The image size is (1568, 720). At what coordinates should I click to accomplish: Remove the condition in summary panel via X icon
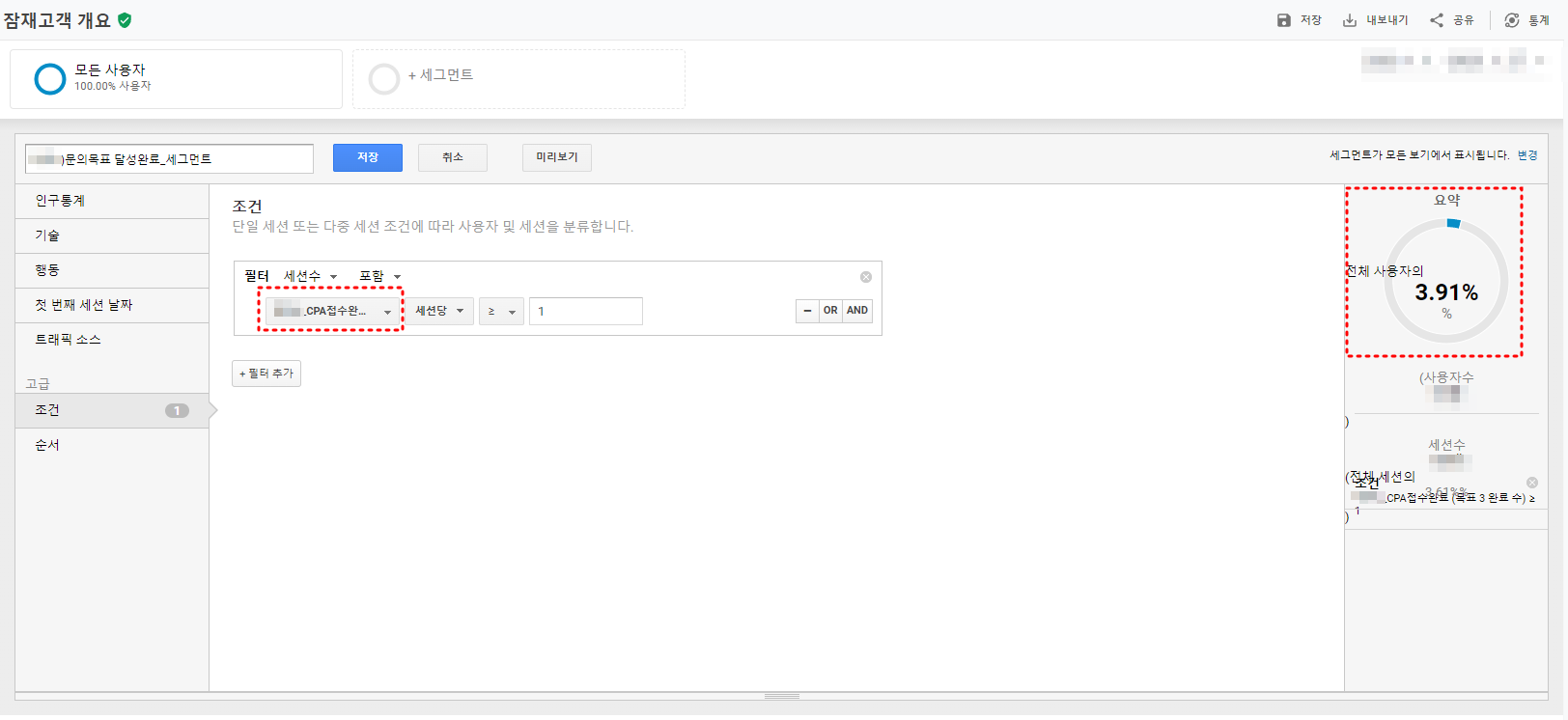pyautogui.click(x=1532, y=483)
